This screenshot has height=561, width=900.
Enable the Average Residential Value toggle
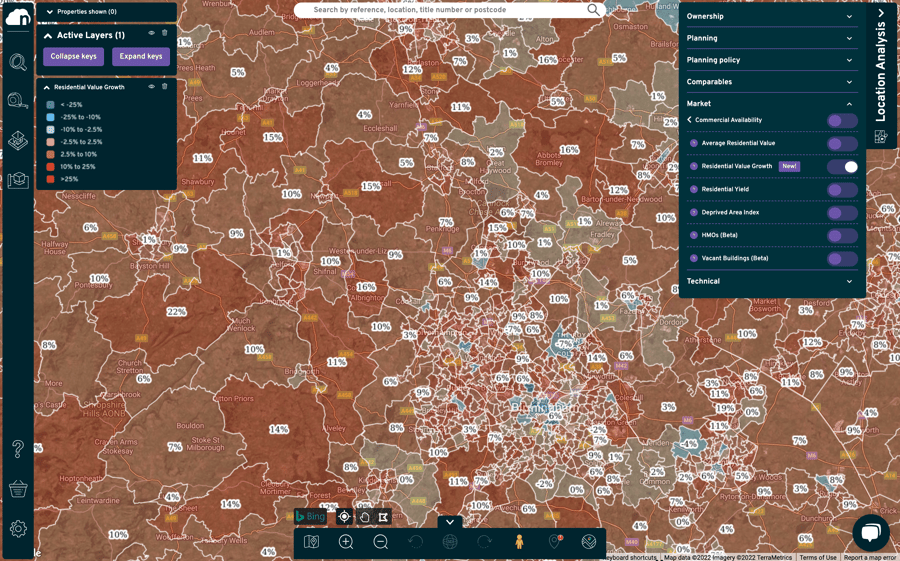click(x=842, y=144)
